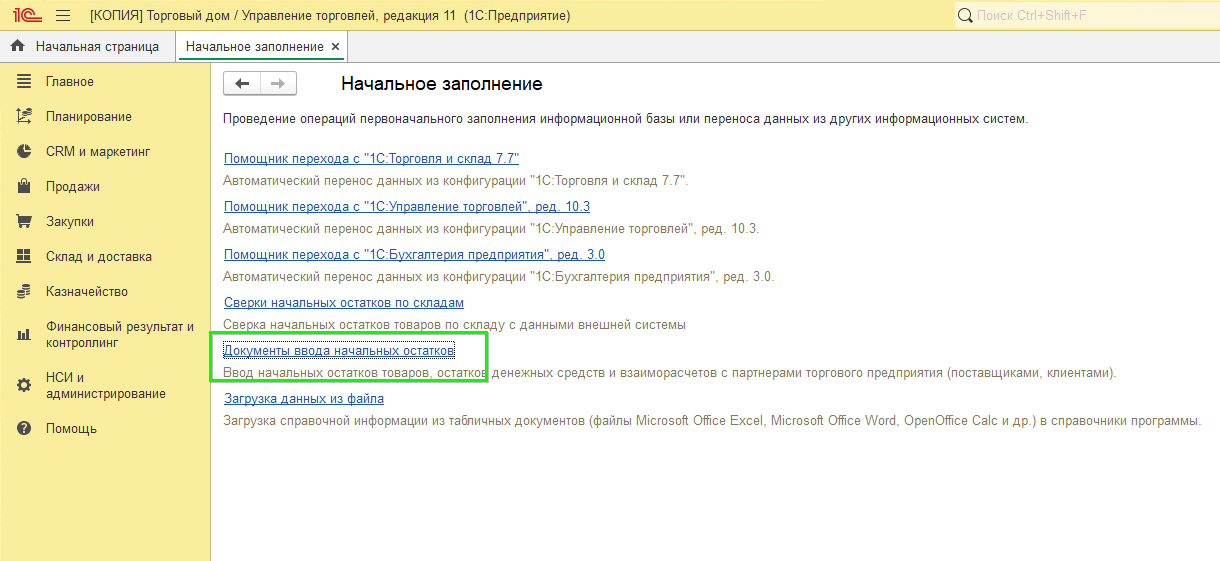Click the 1C logo icon
1220x561 pixels.
pos(26,15)
